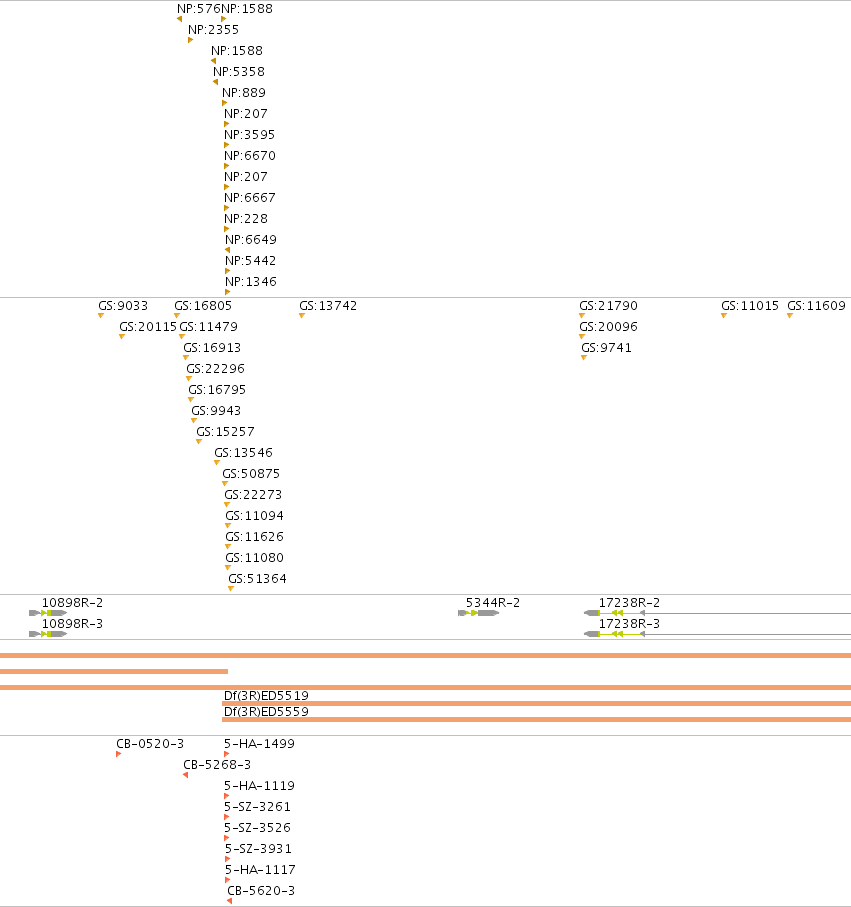Click the NP:889 insertion label
This screenshot has width=851, height=907.
[244, 93]
